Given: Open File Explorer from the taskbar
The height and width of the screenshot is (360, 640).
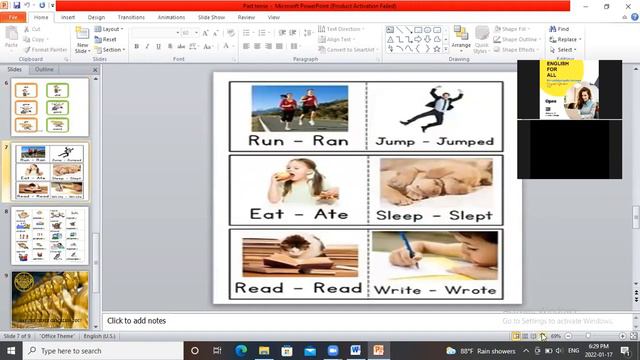Looking at the screenshot, I should tap(264, 351).
